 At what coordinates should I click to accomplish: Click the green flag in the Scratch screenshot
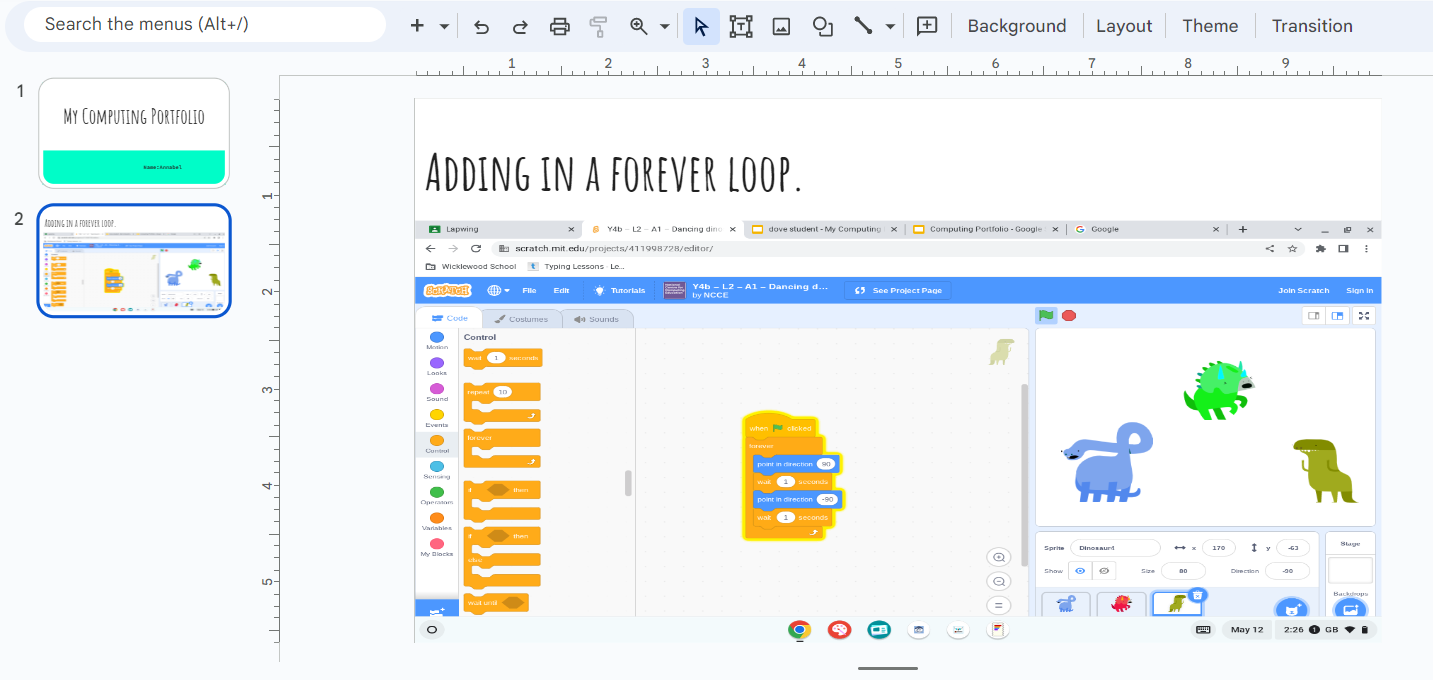pos(1046,316)
